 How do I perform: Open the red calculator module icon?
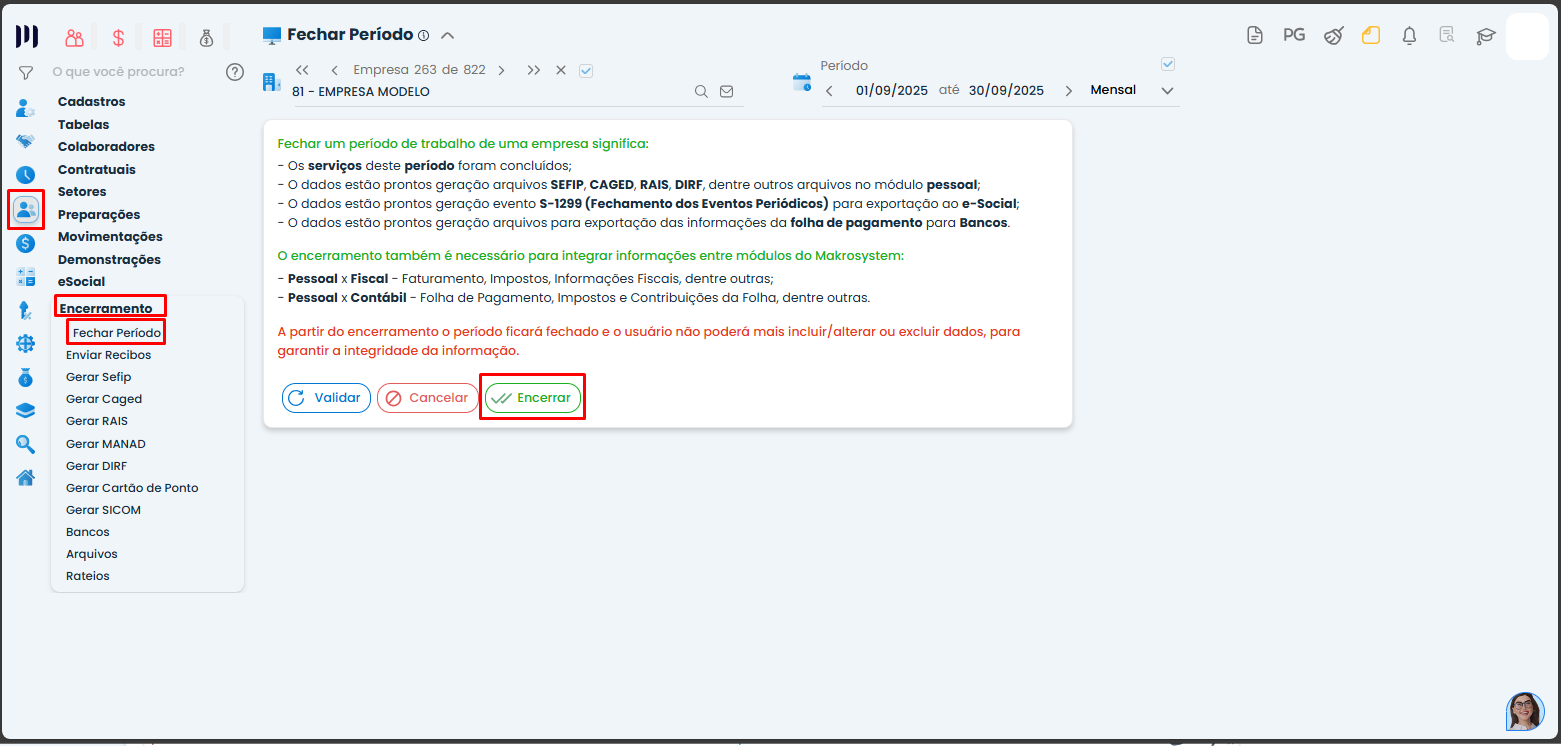[x=162, y=38]
